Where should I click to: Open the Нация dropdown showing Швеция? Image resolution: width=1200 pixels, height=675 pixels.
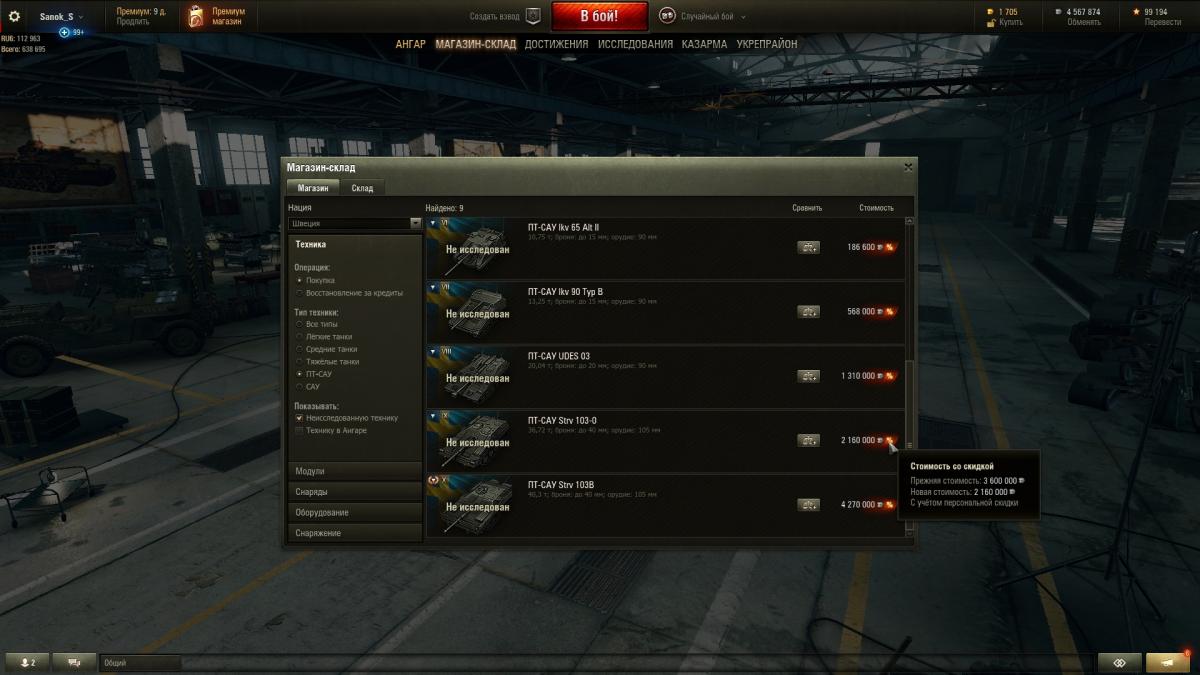[355, 223]
